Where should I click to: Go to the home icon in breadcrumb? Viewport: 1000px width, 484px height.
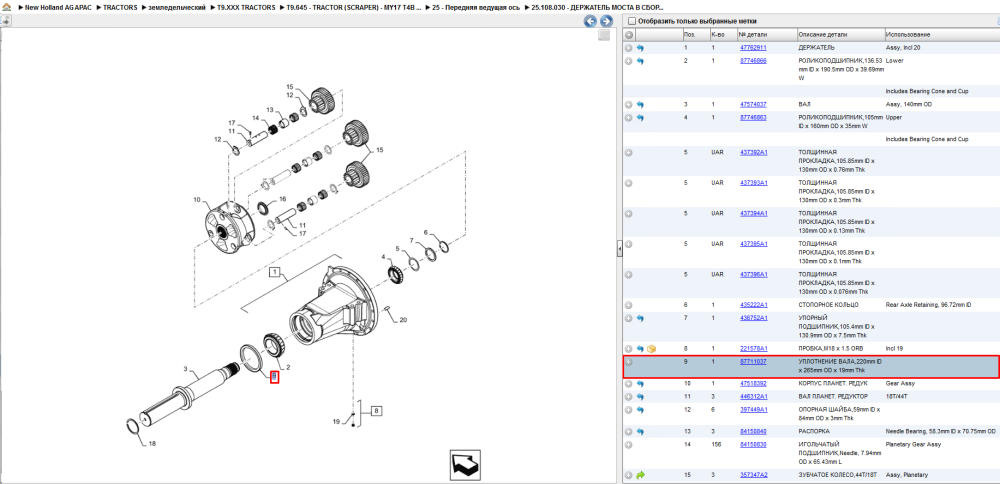click(x=6, y=8)
